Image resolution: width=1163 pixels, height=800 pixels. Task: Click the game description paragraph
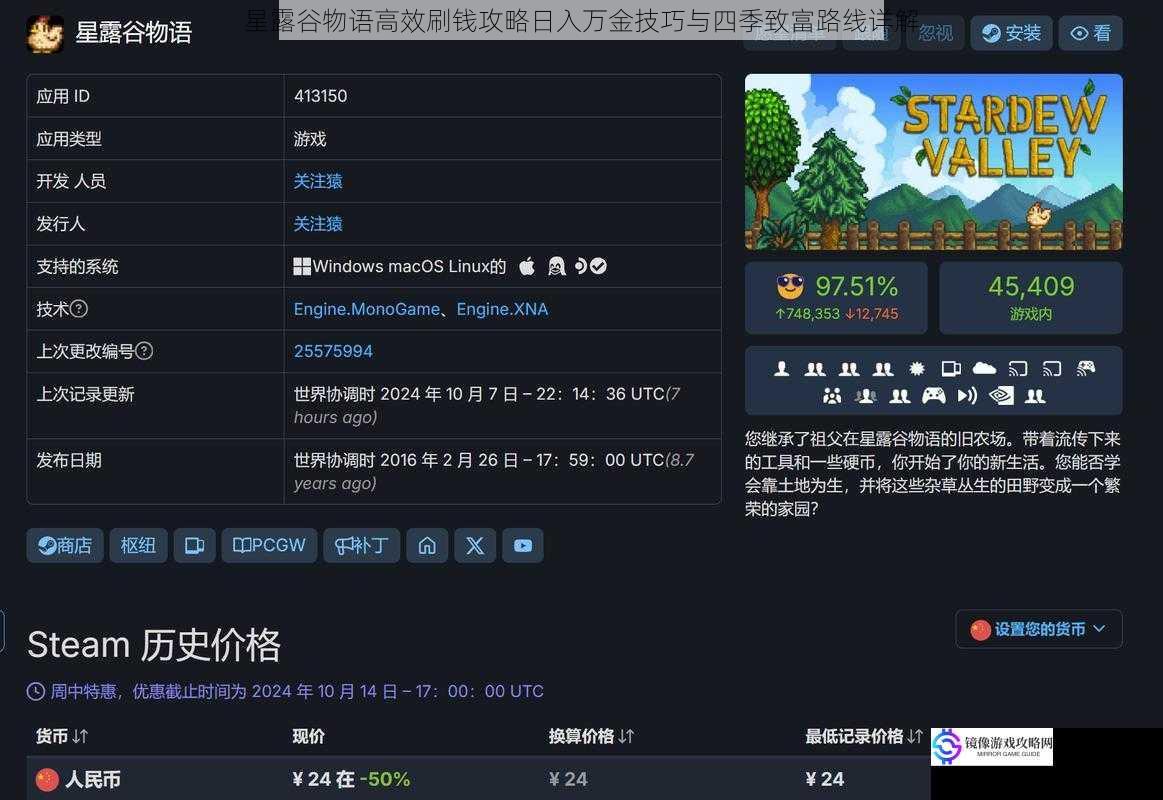pyautogui.click(x=933, y=474)
